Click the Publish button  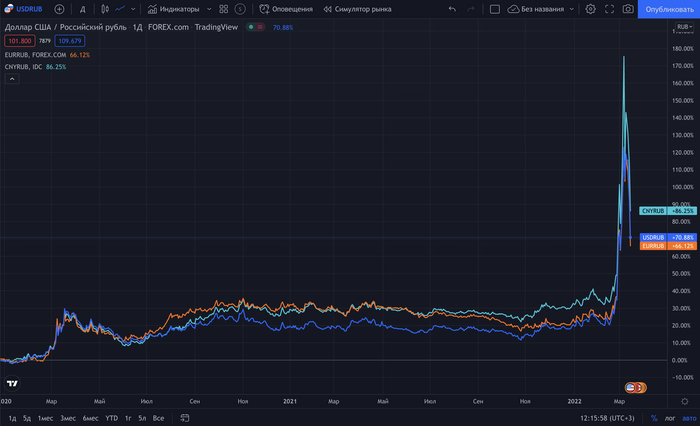[669, 9]
